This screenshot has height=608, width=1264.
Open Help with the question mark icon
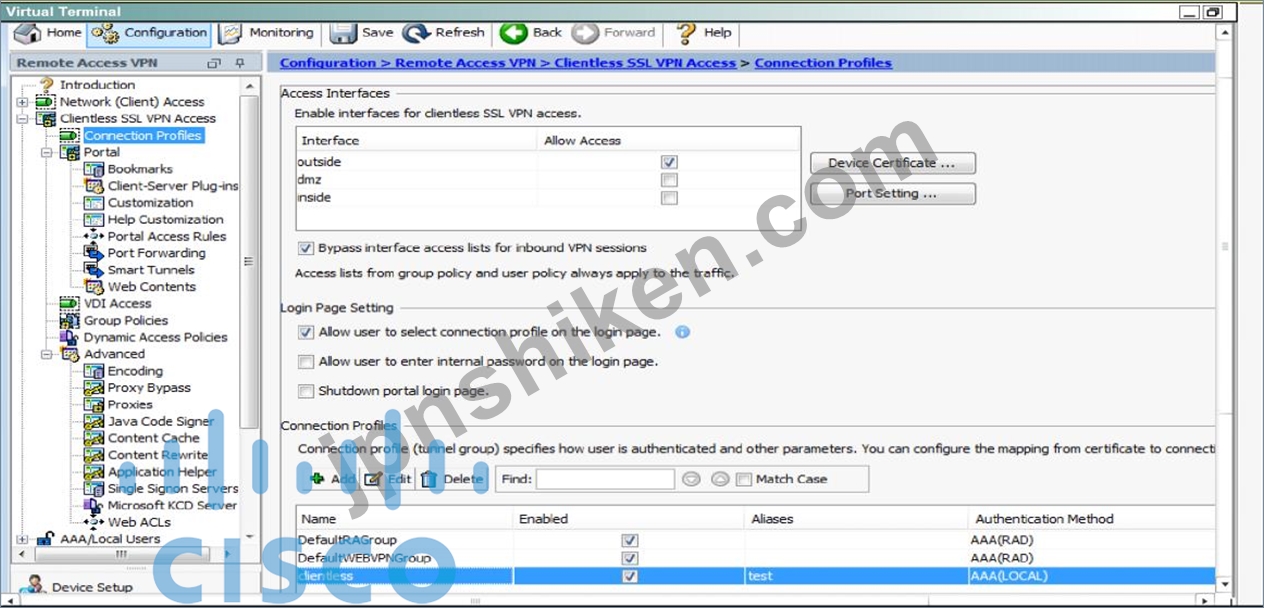coord(686,33)
